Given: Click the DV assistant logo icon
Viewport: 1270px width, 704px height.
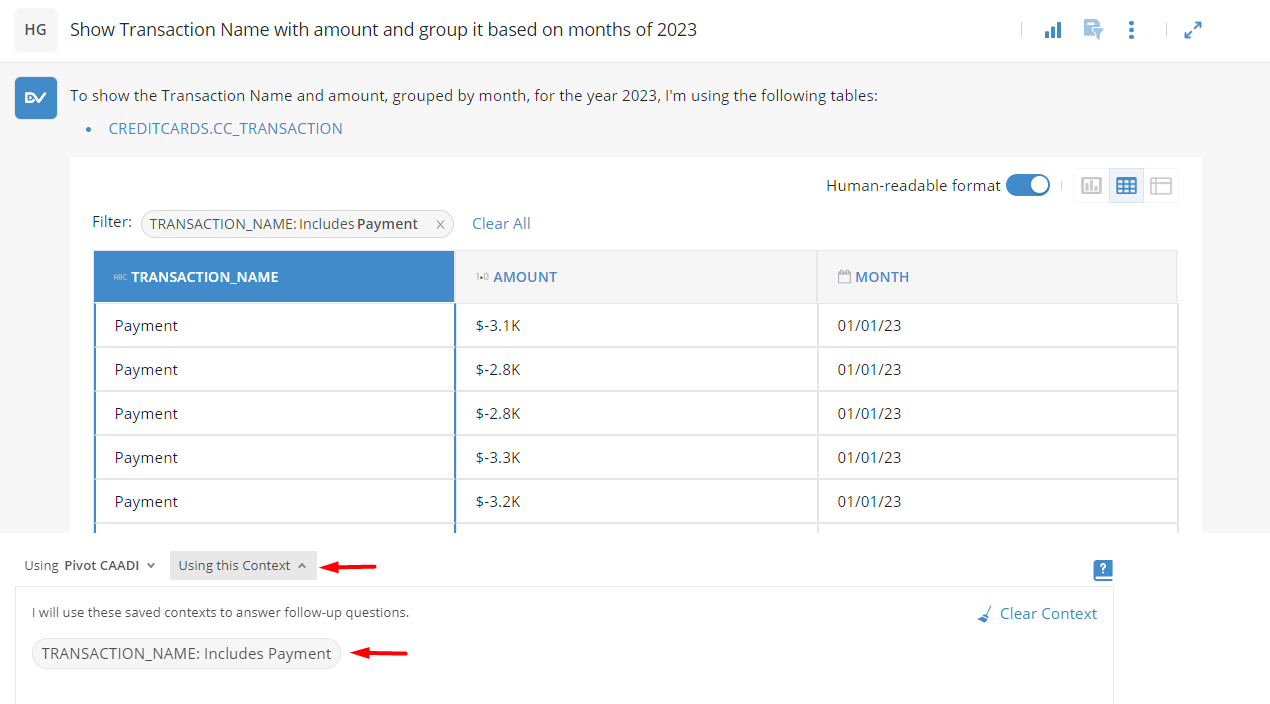Looking at the screenshot, I should click(x=35, y=97).
